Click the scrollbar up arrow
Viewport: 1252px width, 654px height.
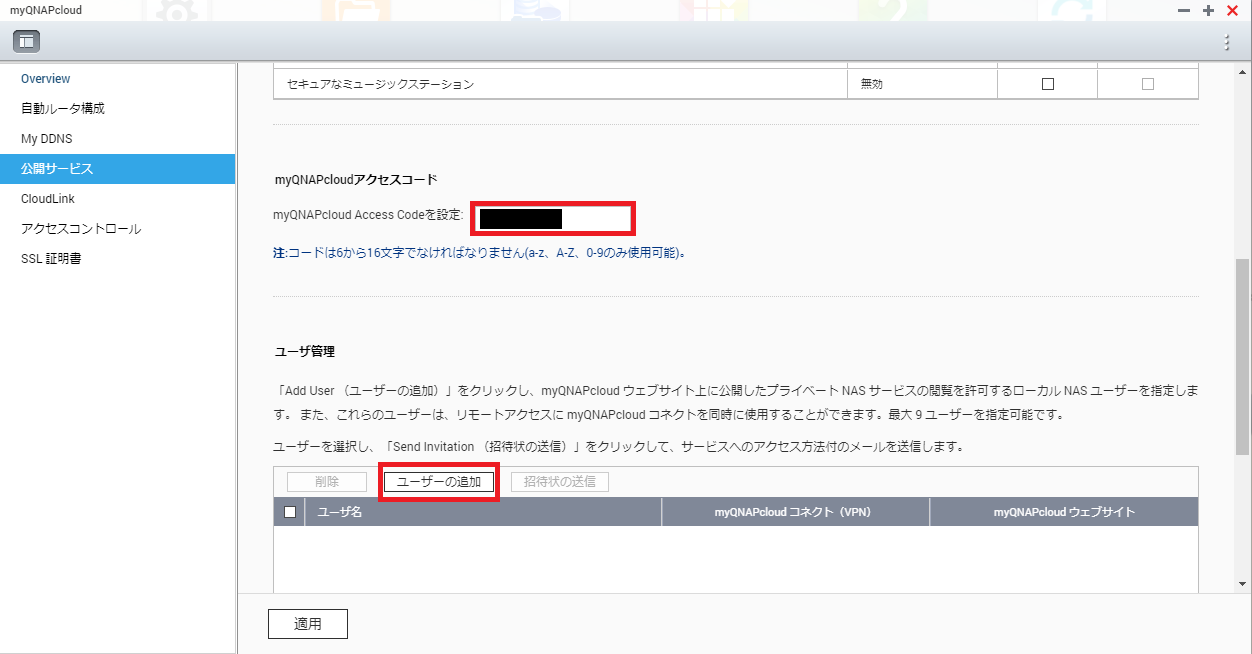pyautogui.click(x=1242, y=70)
